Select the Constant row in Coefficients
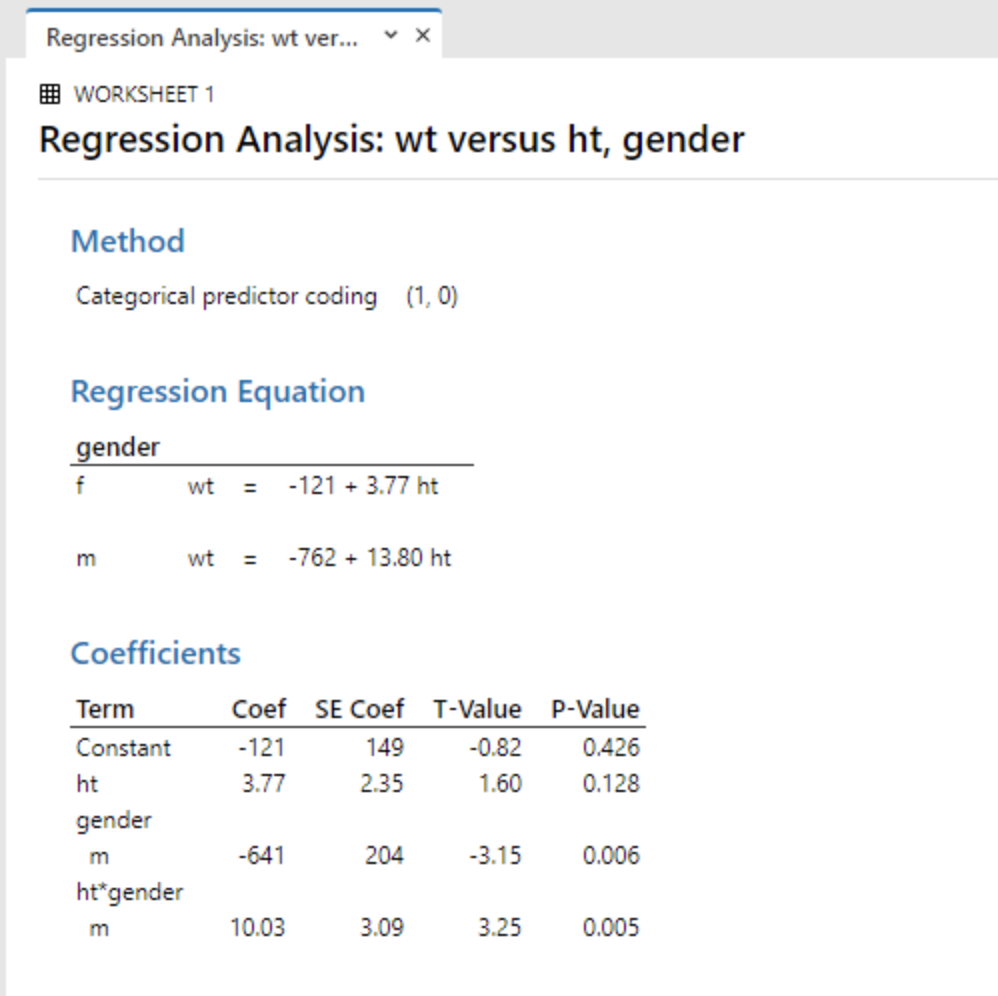The image size is (998, 996). pyautogui.click(x=123, y=748)
